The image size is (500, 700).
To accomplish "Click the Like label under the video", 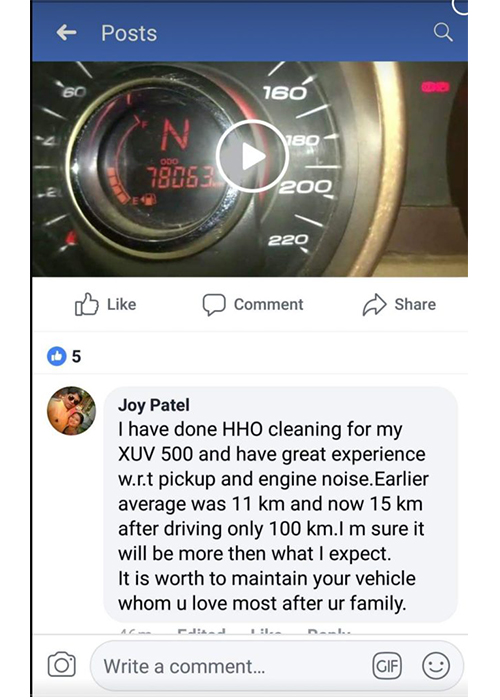I will click(121, 304).
